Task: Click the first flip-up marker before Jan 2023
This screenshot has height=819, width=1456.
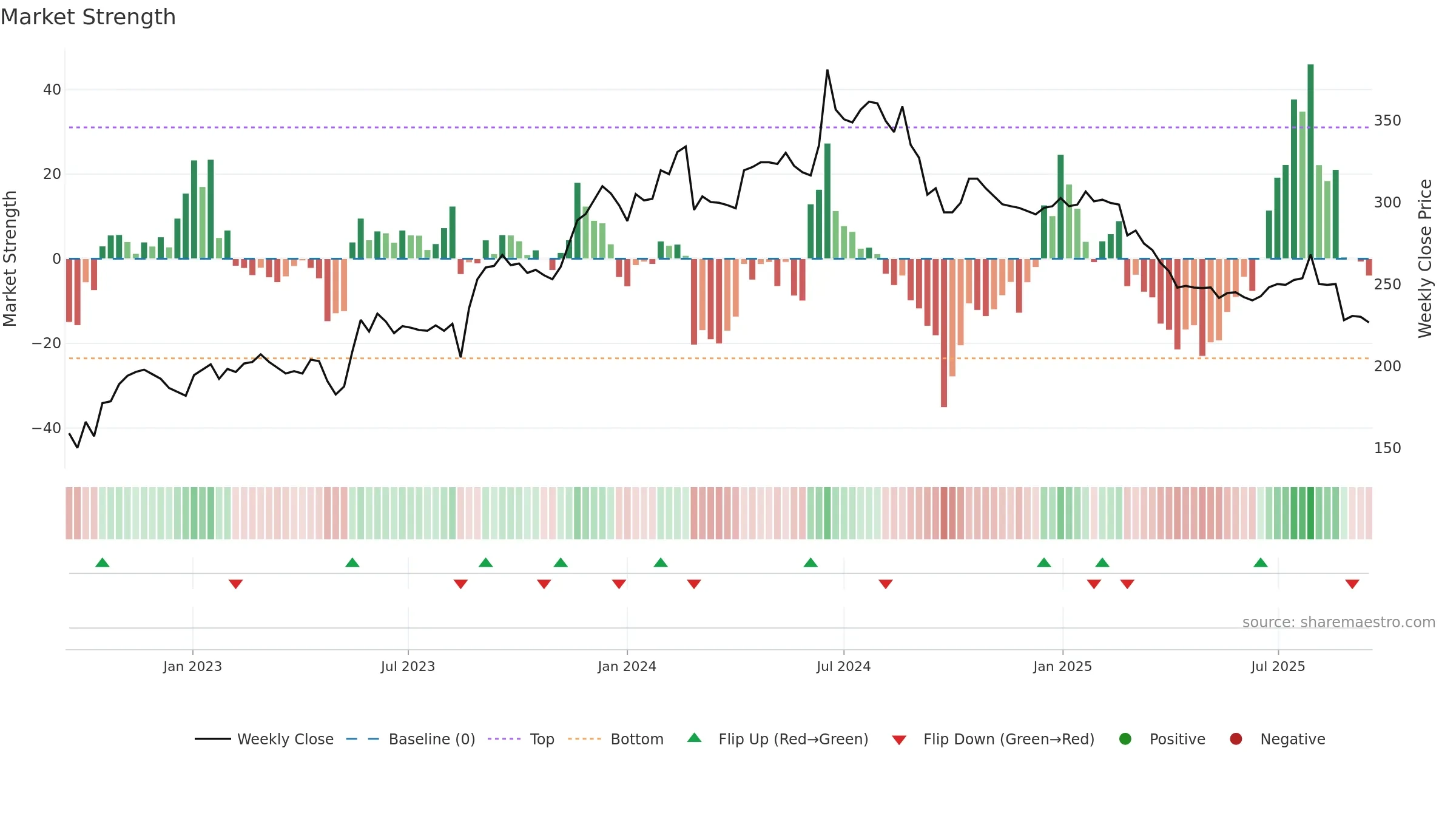Action: tap(103, 562)
